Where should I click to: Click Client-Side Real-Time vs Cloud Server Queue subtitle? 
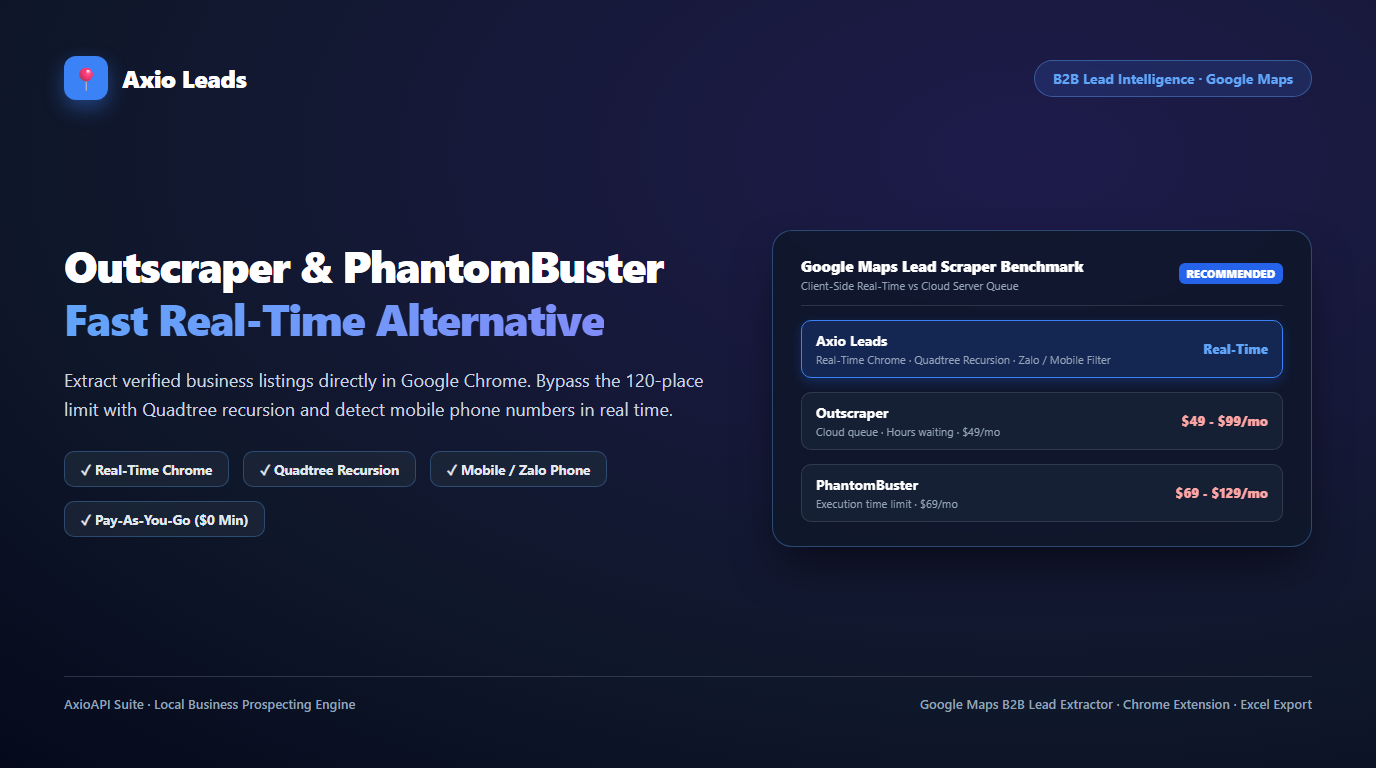pos(909,287)
